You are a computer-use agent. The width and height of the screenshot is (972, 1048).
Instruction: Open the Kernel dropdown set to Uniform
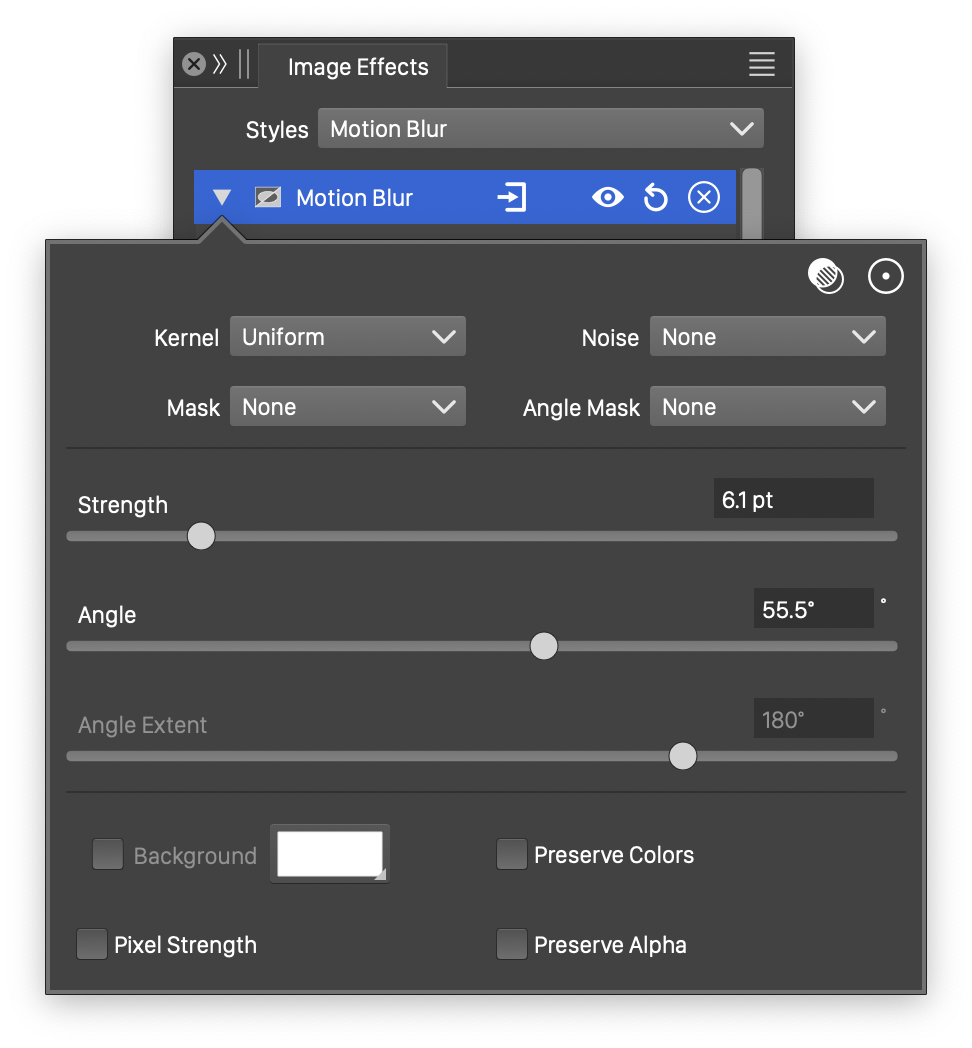[347, 337]
